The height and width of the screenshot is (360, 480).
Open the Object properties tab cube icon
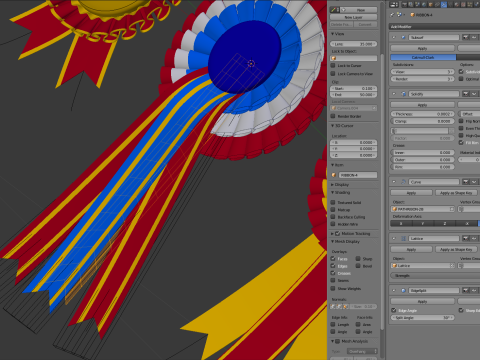pyautogui.click(x=430, y=4)
